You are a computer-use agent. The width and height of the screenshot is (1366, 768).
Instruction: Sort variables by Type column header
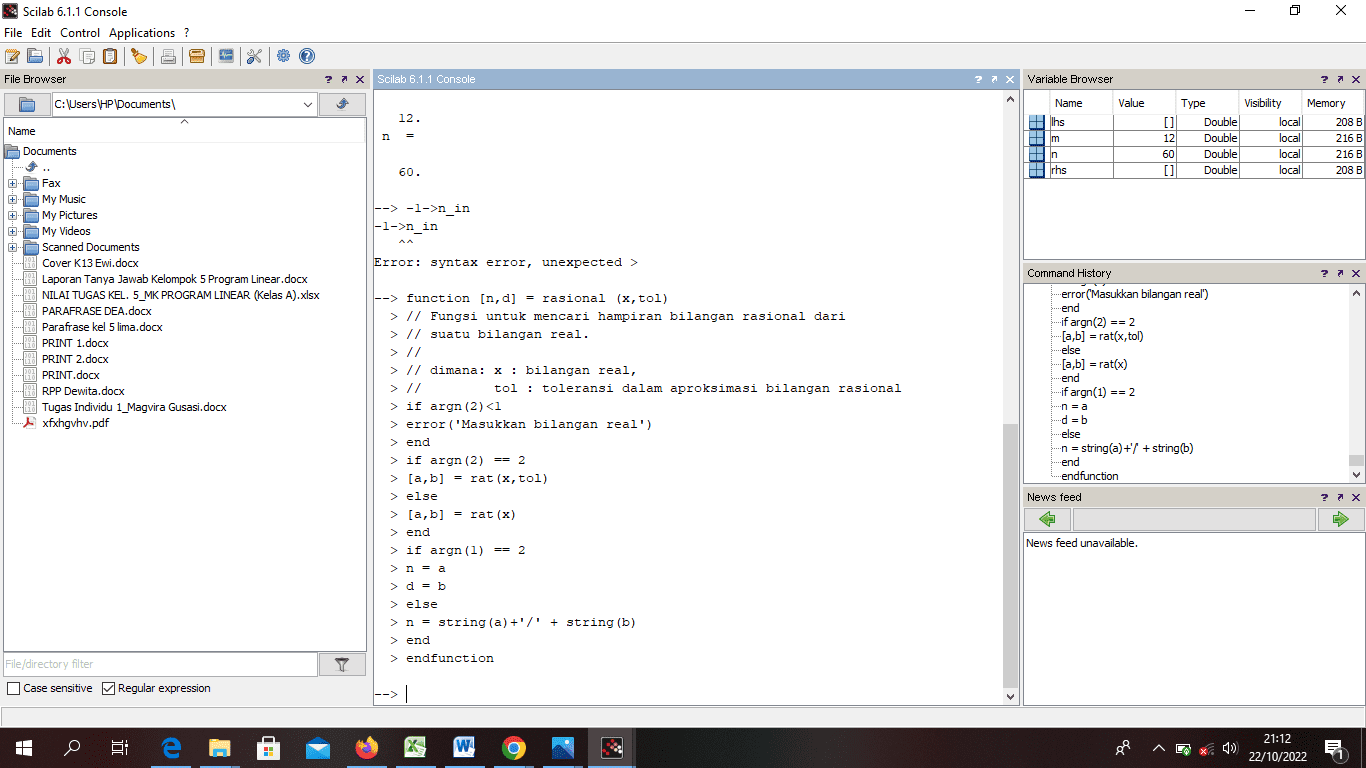pos(1207,103)
